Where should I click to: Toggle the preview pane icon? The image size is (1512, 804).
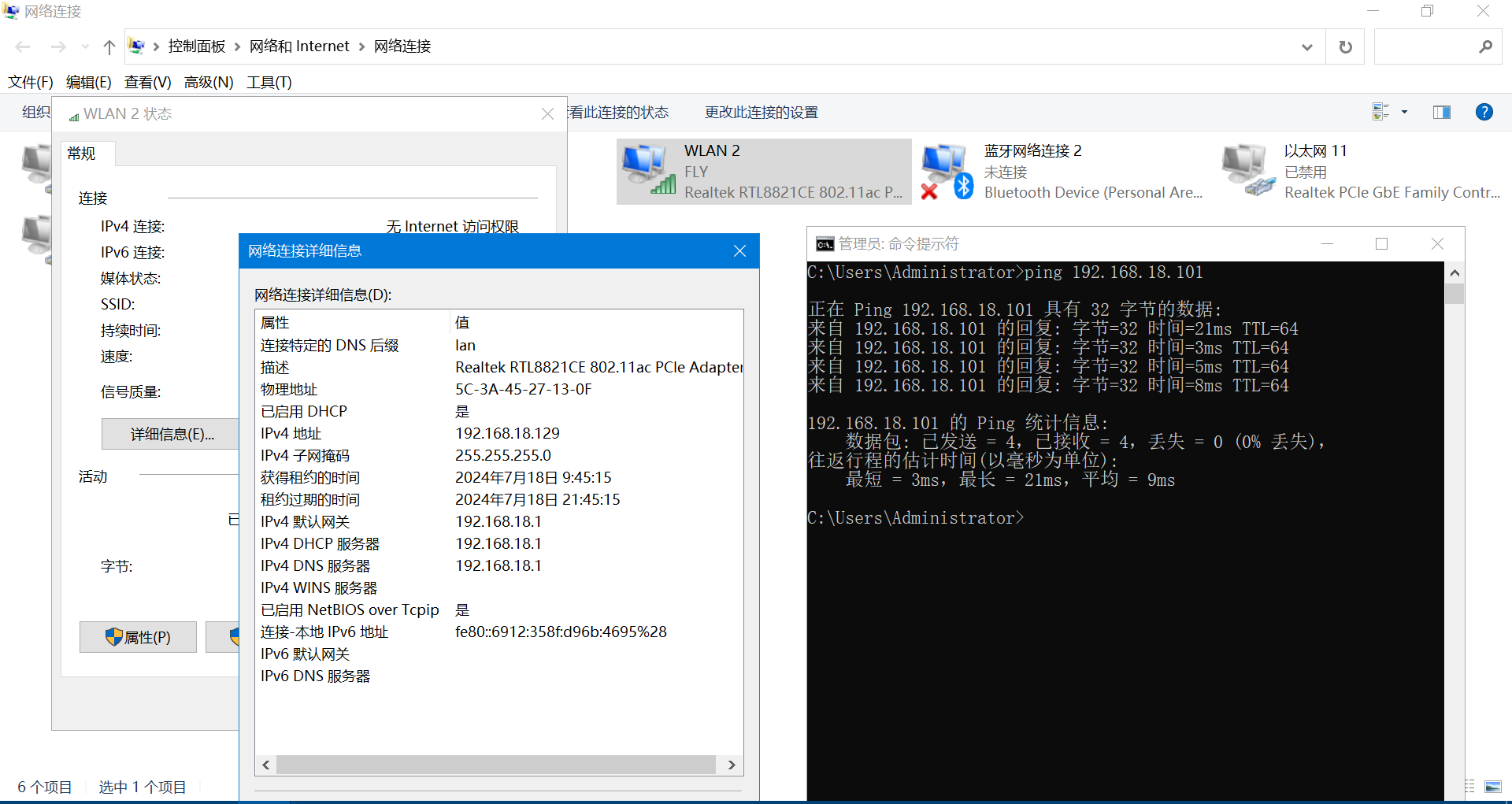coord(1441,113)
